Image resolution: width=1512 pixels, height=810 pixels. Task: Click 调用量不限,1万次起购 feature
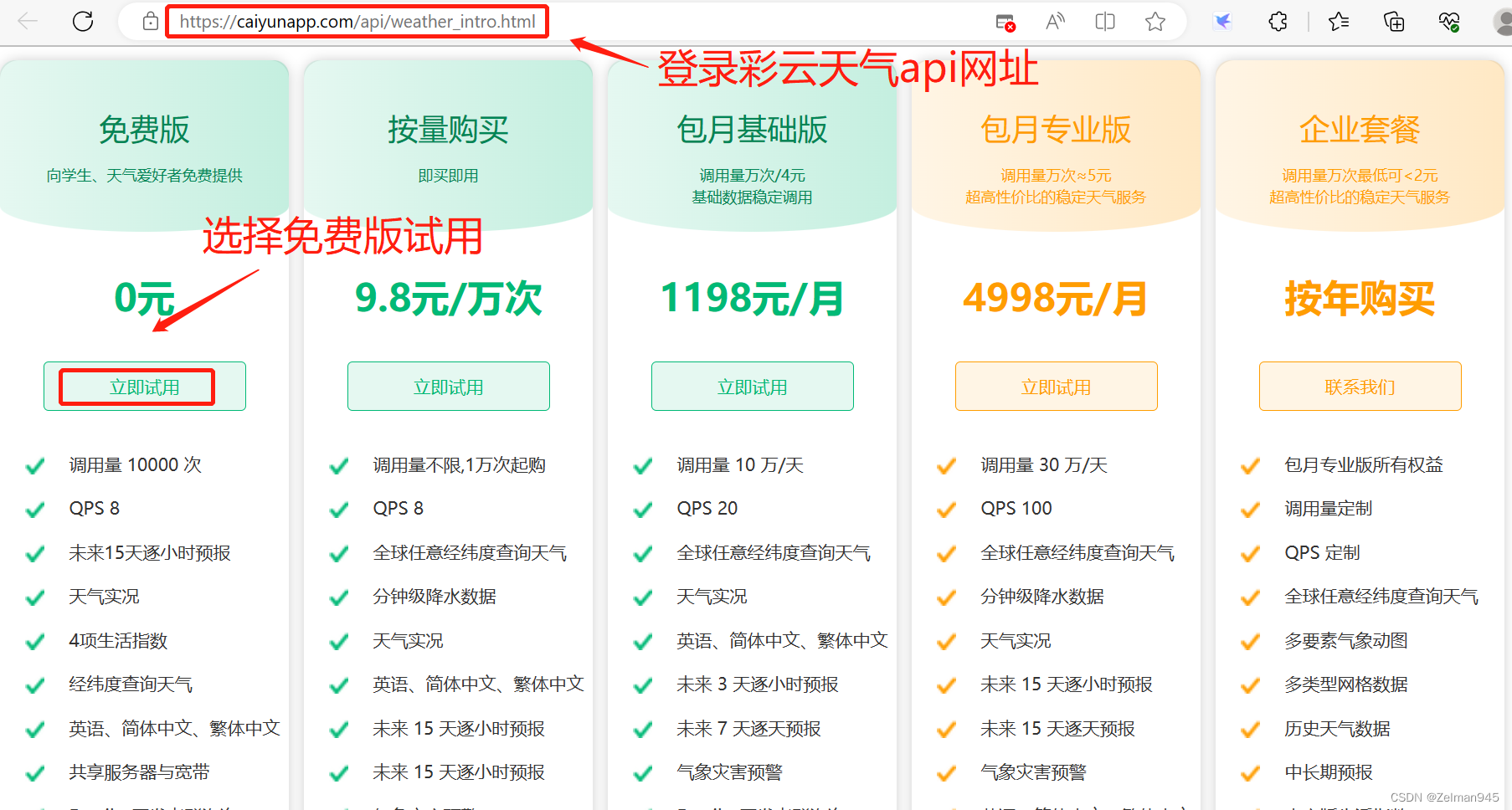pos(460,465)
